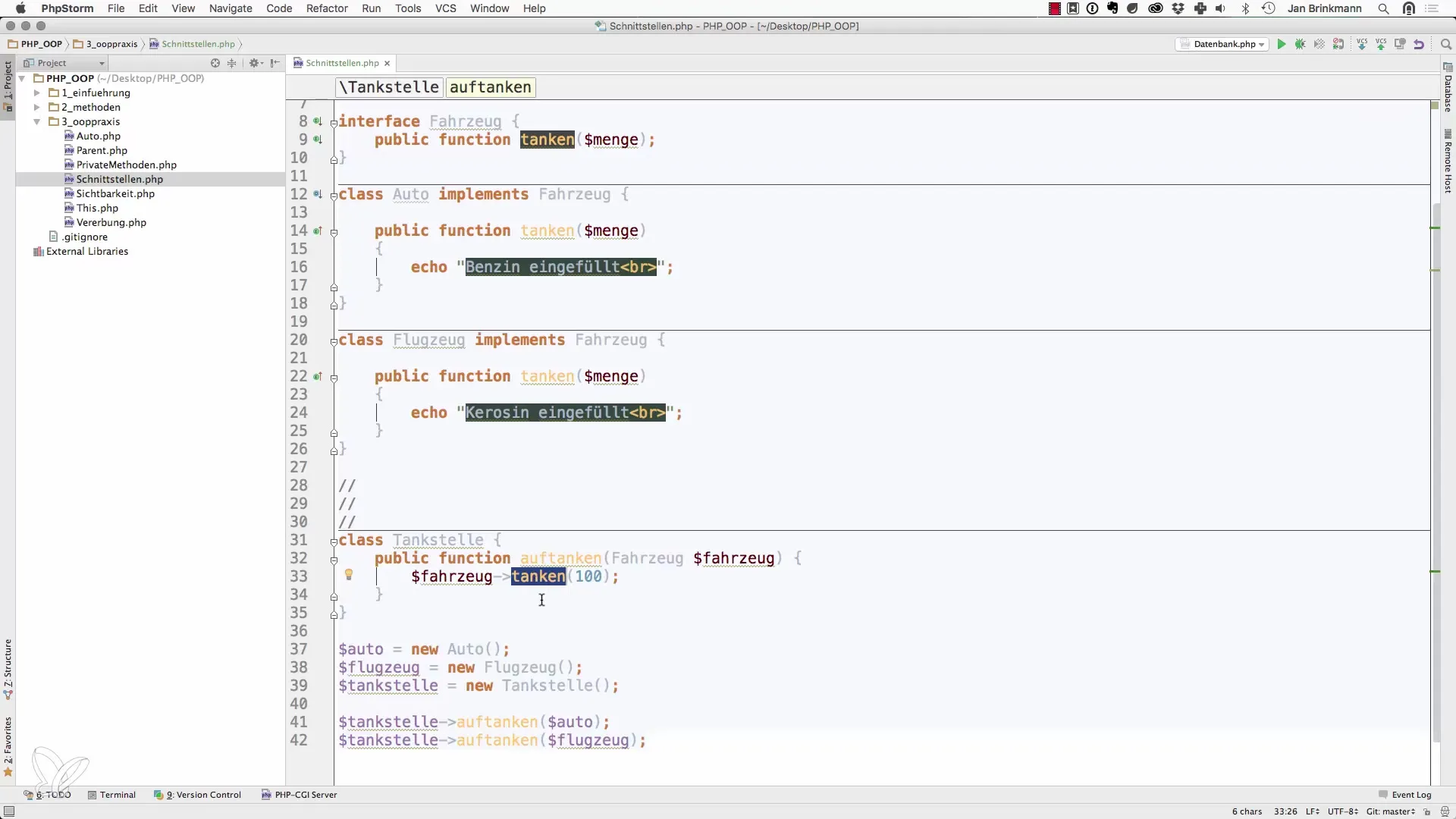Open Remote Host side panel tab

[1448, 162]
